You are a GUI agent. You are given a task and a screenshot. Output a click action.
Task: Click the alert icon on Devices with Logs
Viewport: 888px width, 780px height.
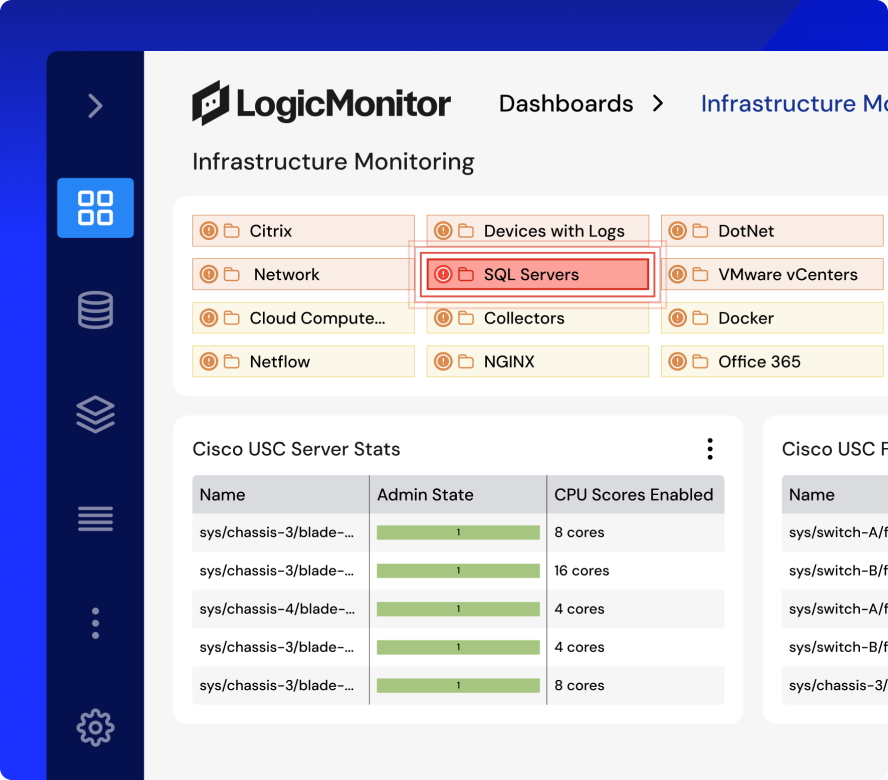click(443, 231)
